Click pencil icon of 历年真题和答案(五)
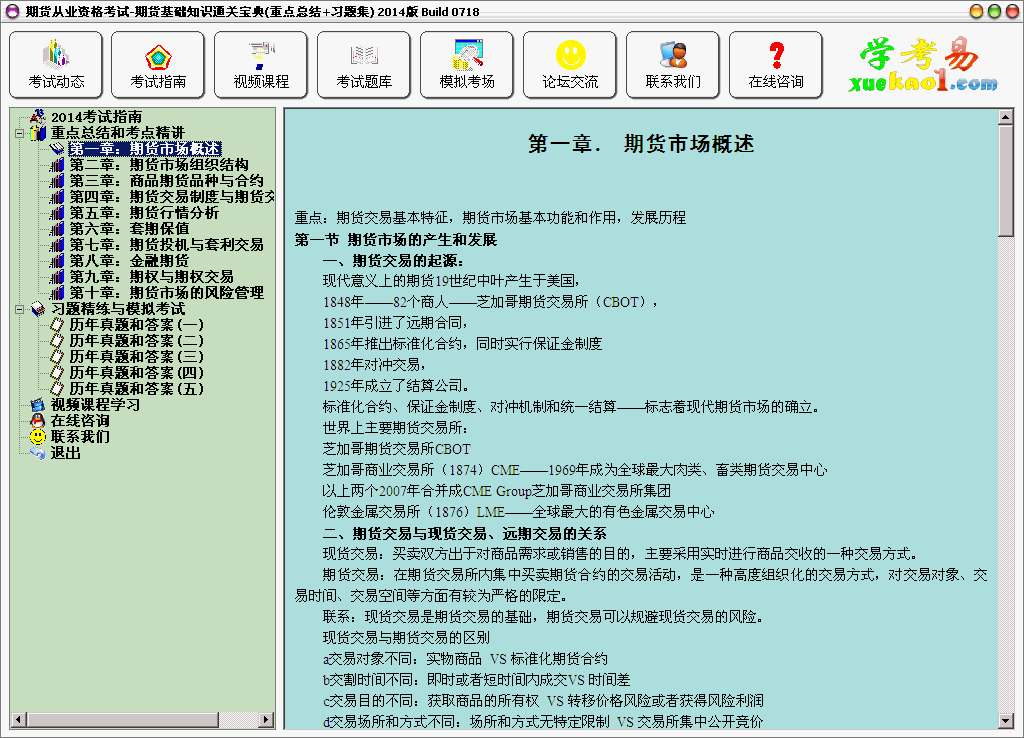Screen dimensions: 1024x738 [57, 389]
